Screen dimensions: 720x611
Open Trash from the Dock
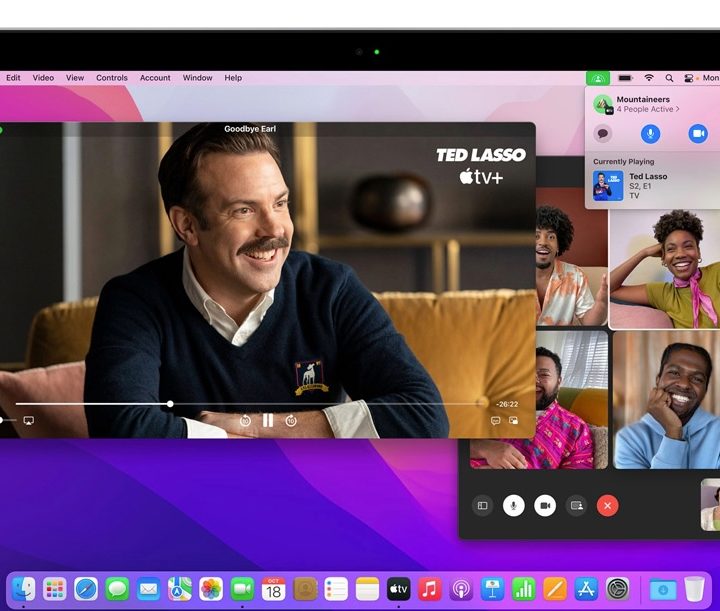(694, 589)
